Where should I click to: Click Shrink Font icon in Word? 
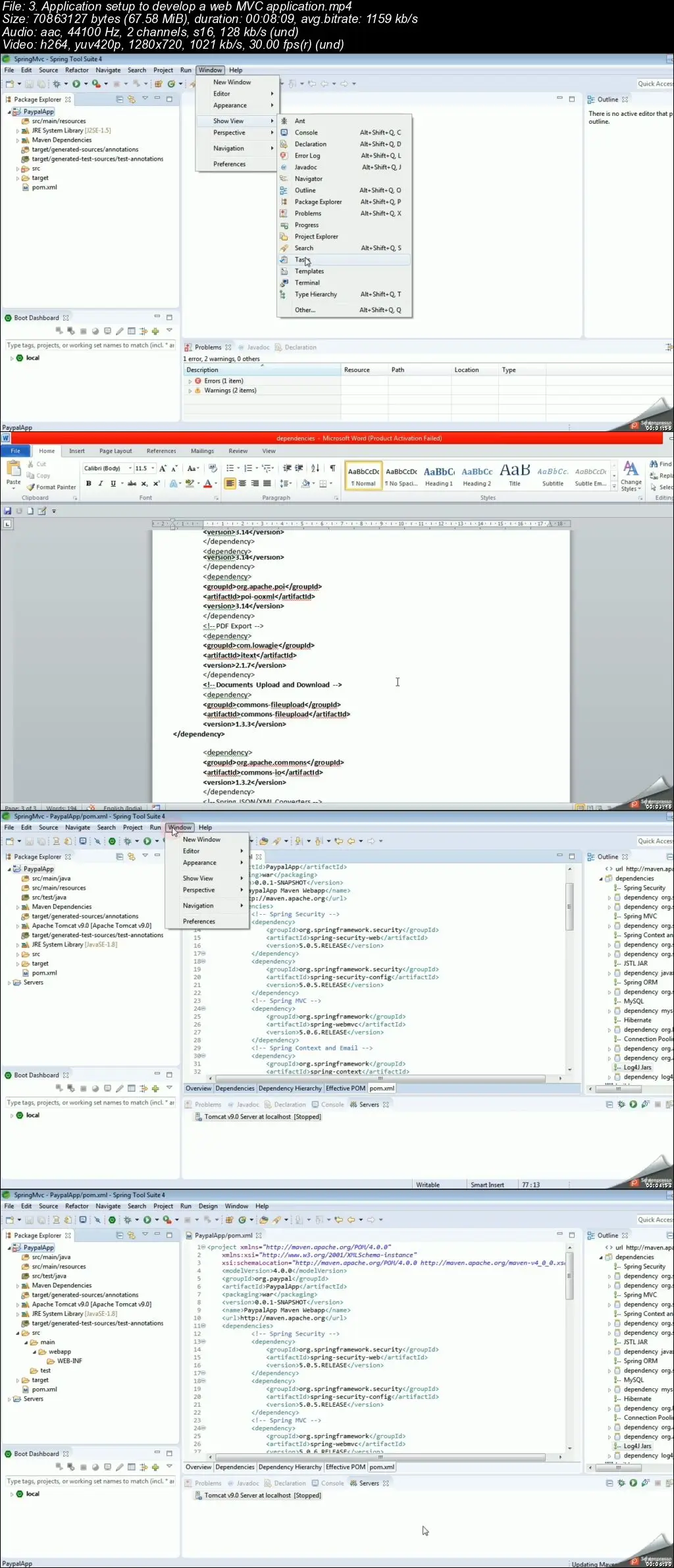point(174,468)
